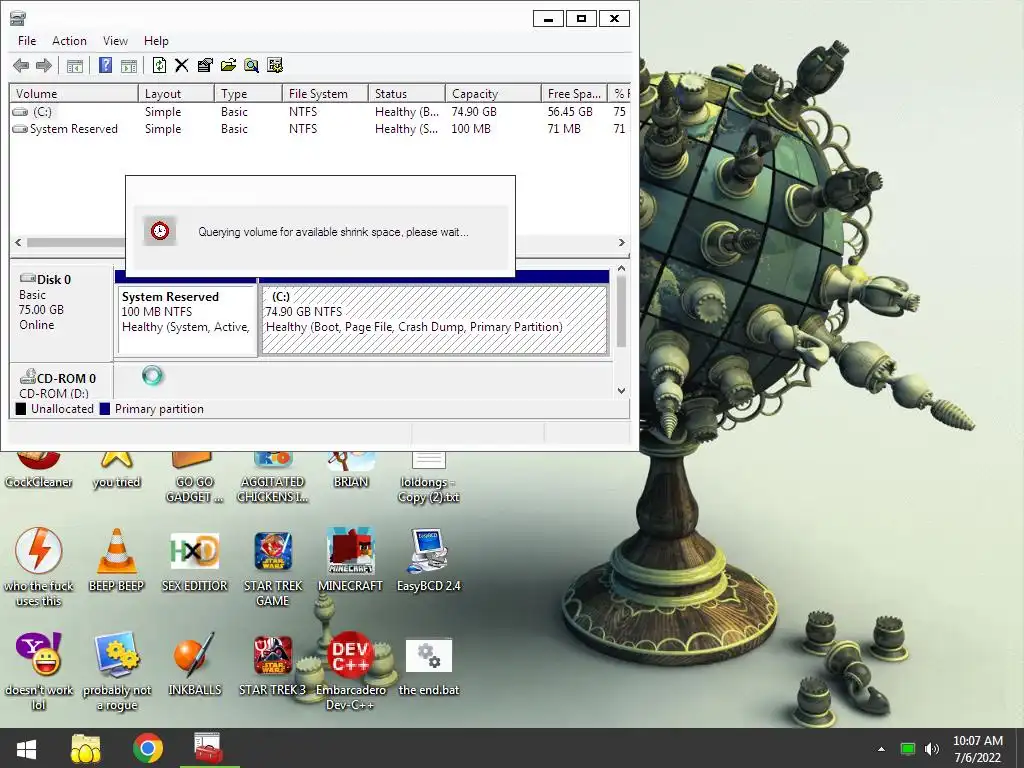
Task: Sort by the Volume column header
Action: 74,93
